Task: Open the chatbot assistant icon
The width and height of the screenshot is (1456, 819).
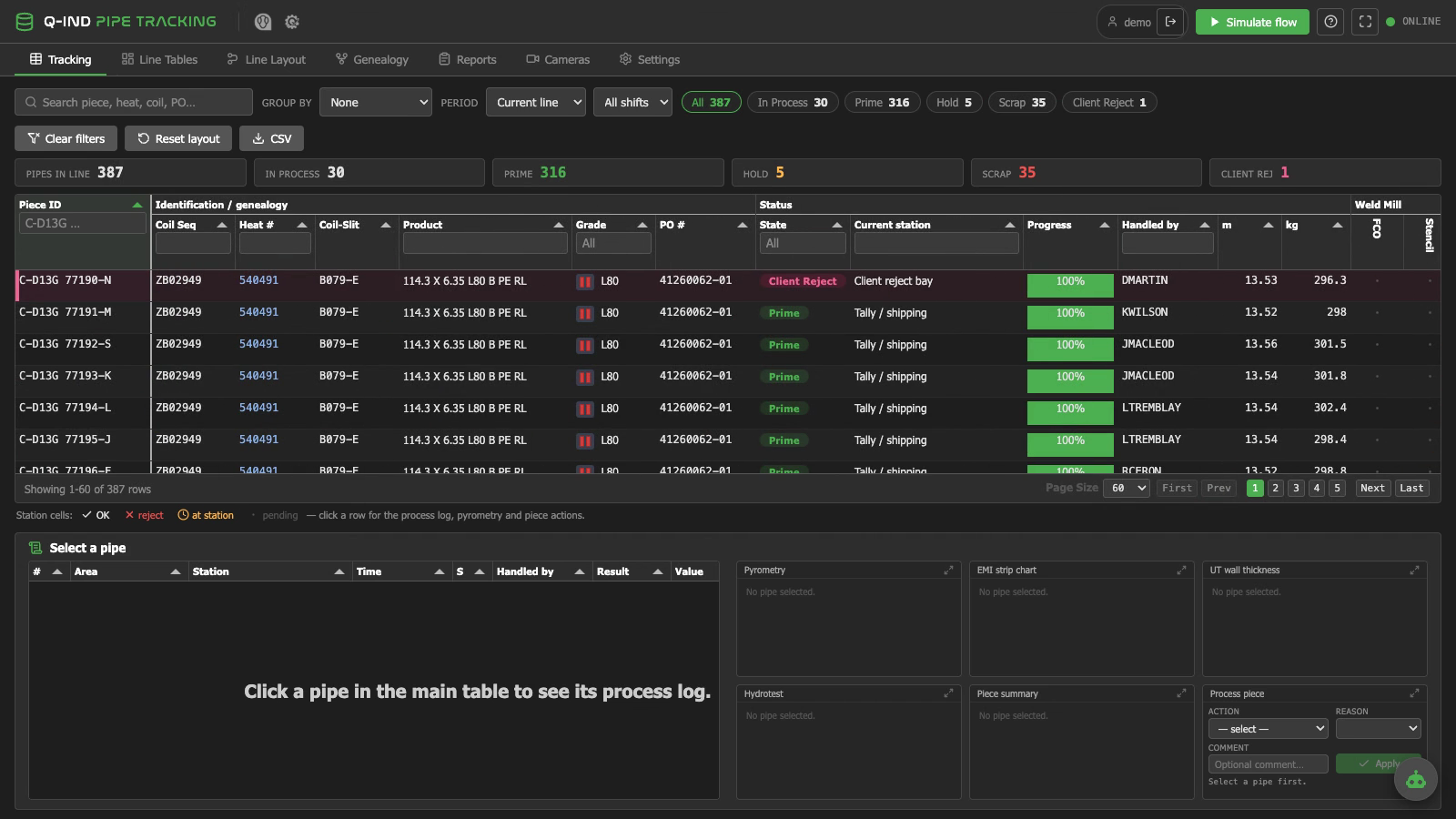Action: pyautogui.click(x=1415, y=780)
